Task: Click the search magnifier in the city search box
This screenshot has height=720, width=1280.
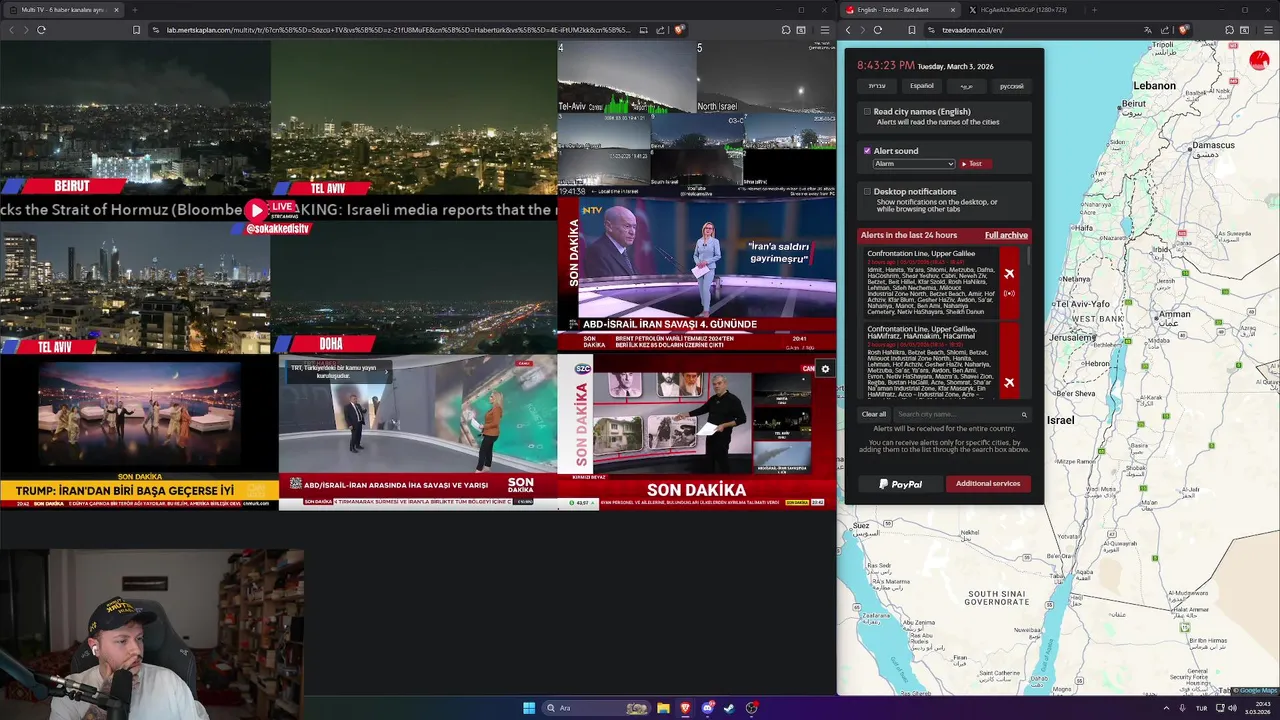Action: tap(1024, 414)
